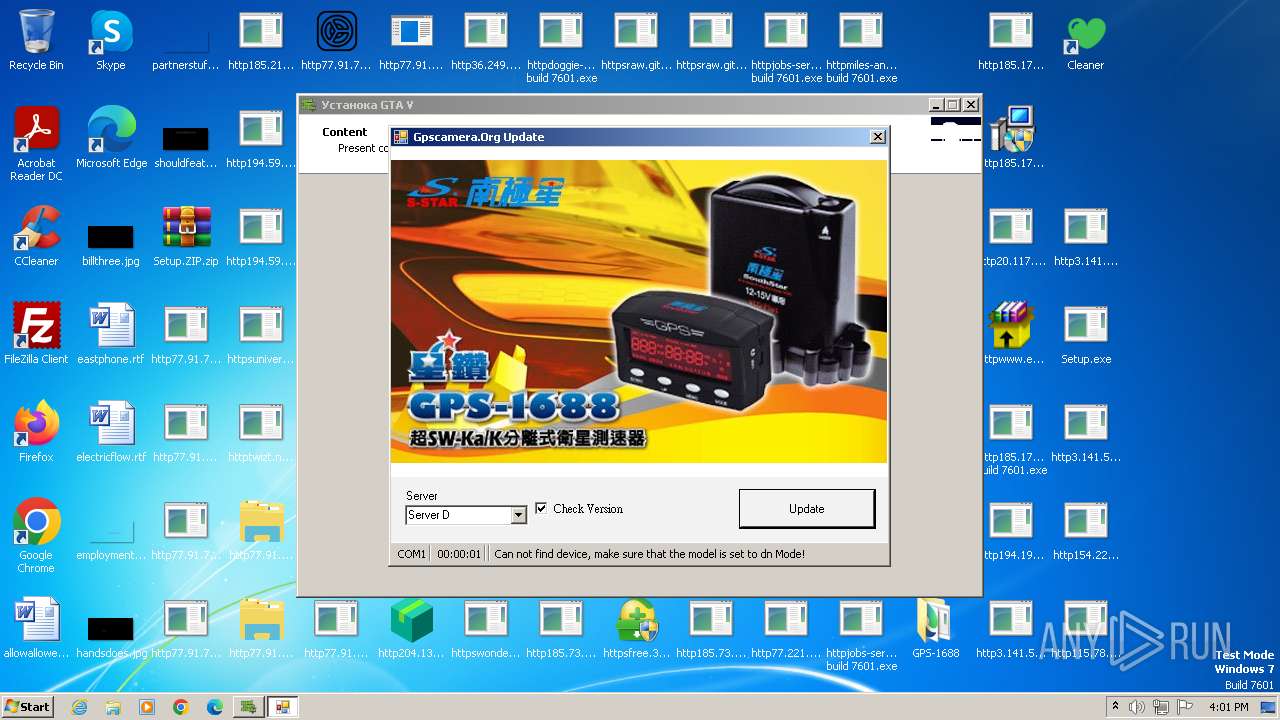Select the Setup.exe desktop icon
The image size is (1280, 720).
coord(1086,334)
